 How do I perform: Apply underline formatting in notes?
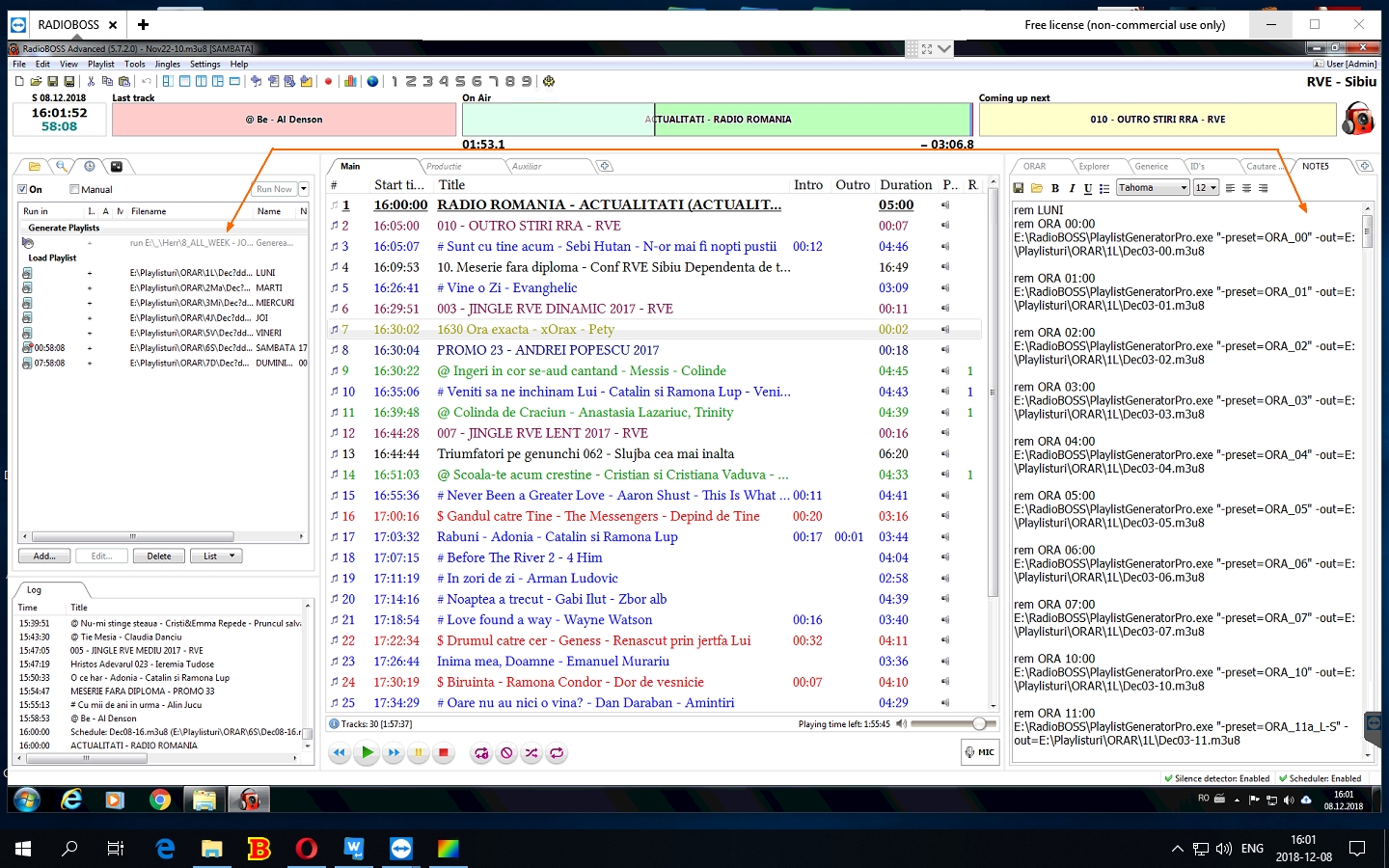[x=1088, y=188]
